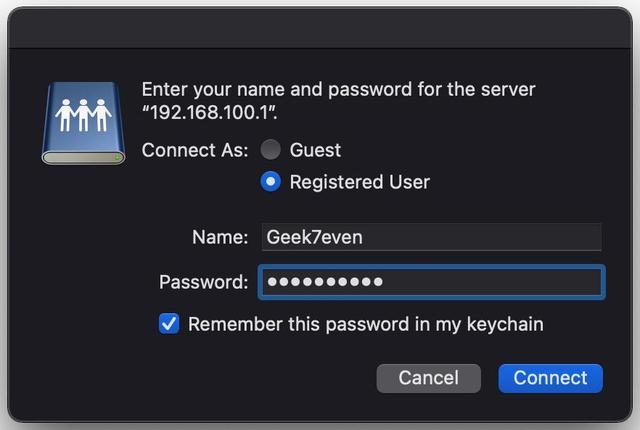The height and width of the screenshot is (430, 640).
Task: Click the "Guest" option label
Action: (315, 150)
